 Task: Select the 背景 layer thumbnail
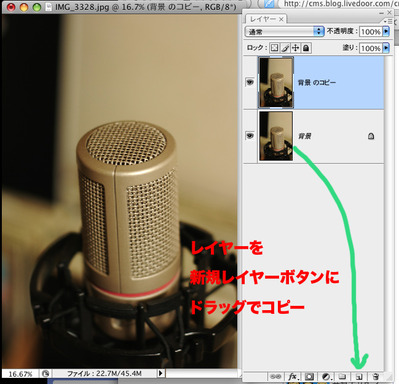(x=276, y=136)
